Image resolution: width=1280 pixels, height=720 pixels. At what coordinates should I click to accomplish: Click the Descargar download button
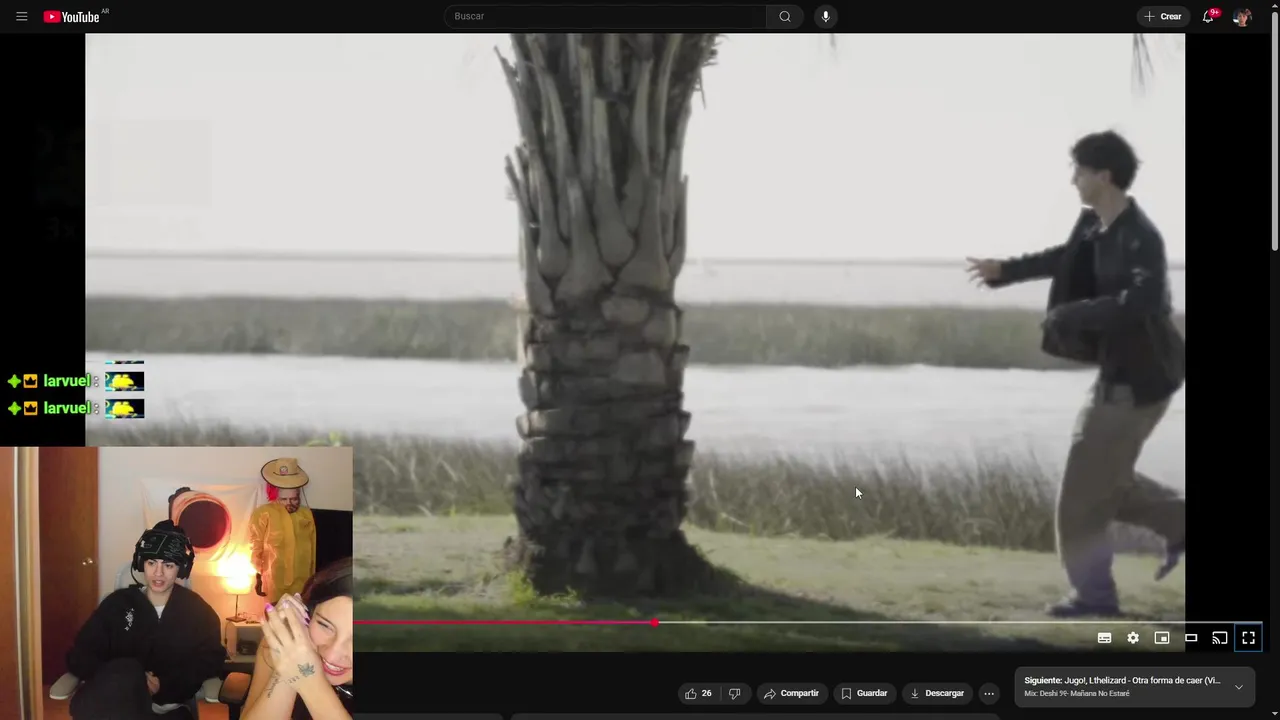coord(937,693)
